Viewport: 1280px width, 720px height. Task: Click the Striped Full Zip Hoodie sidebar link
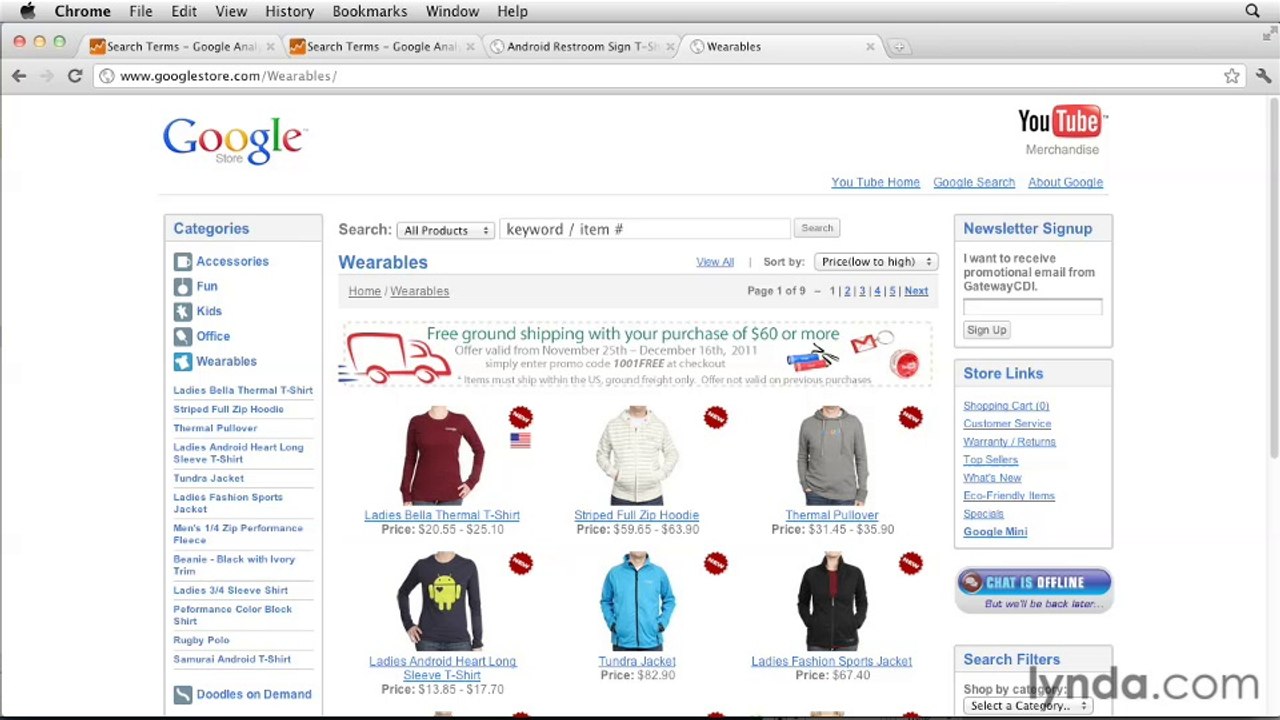(x=228, y=409)
